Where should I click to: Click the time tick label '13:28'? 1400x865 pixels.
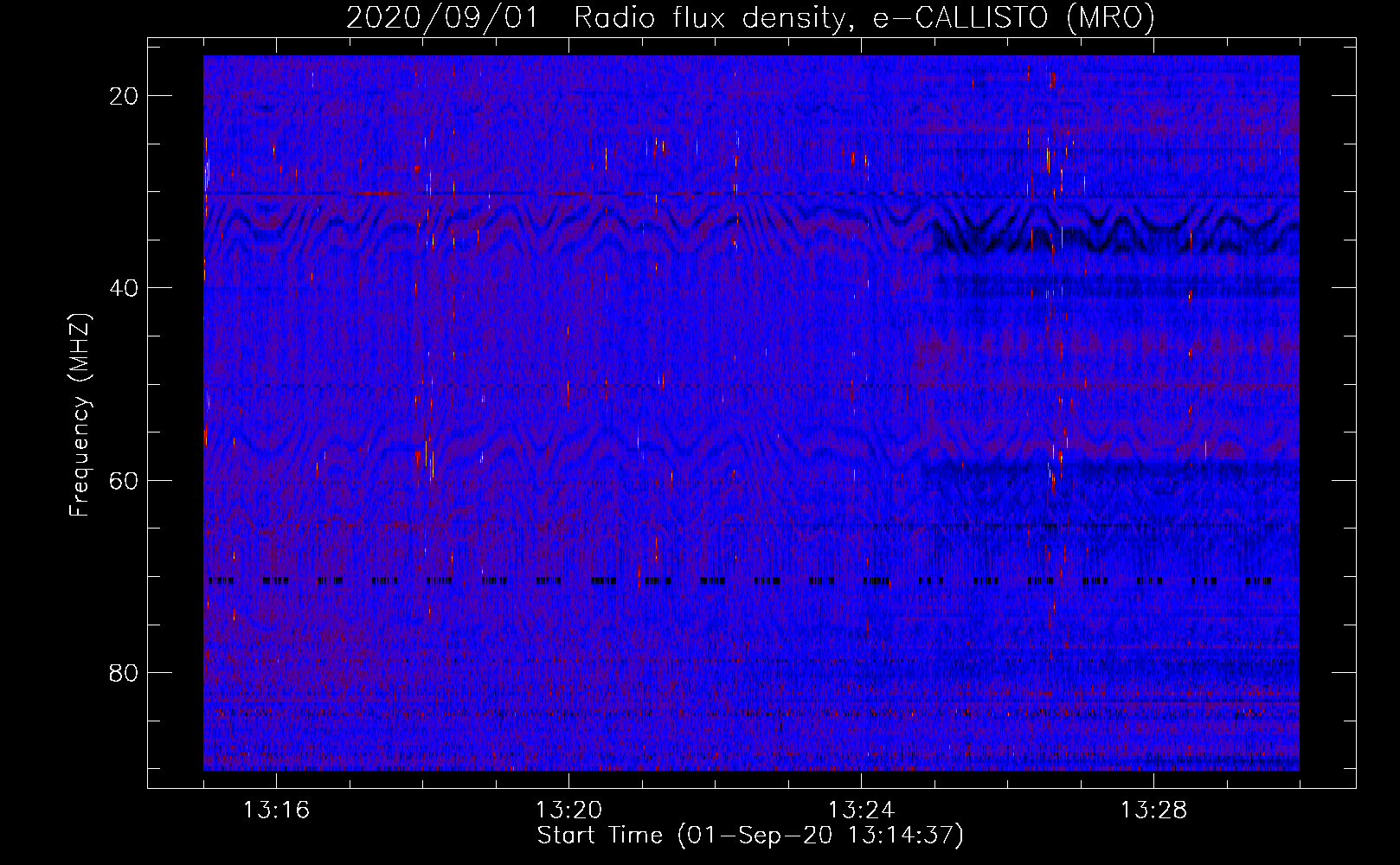click(x=1153, y=811)
